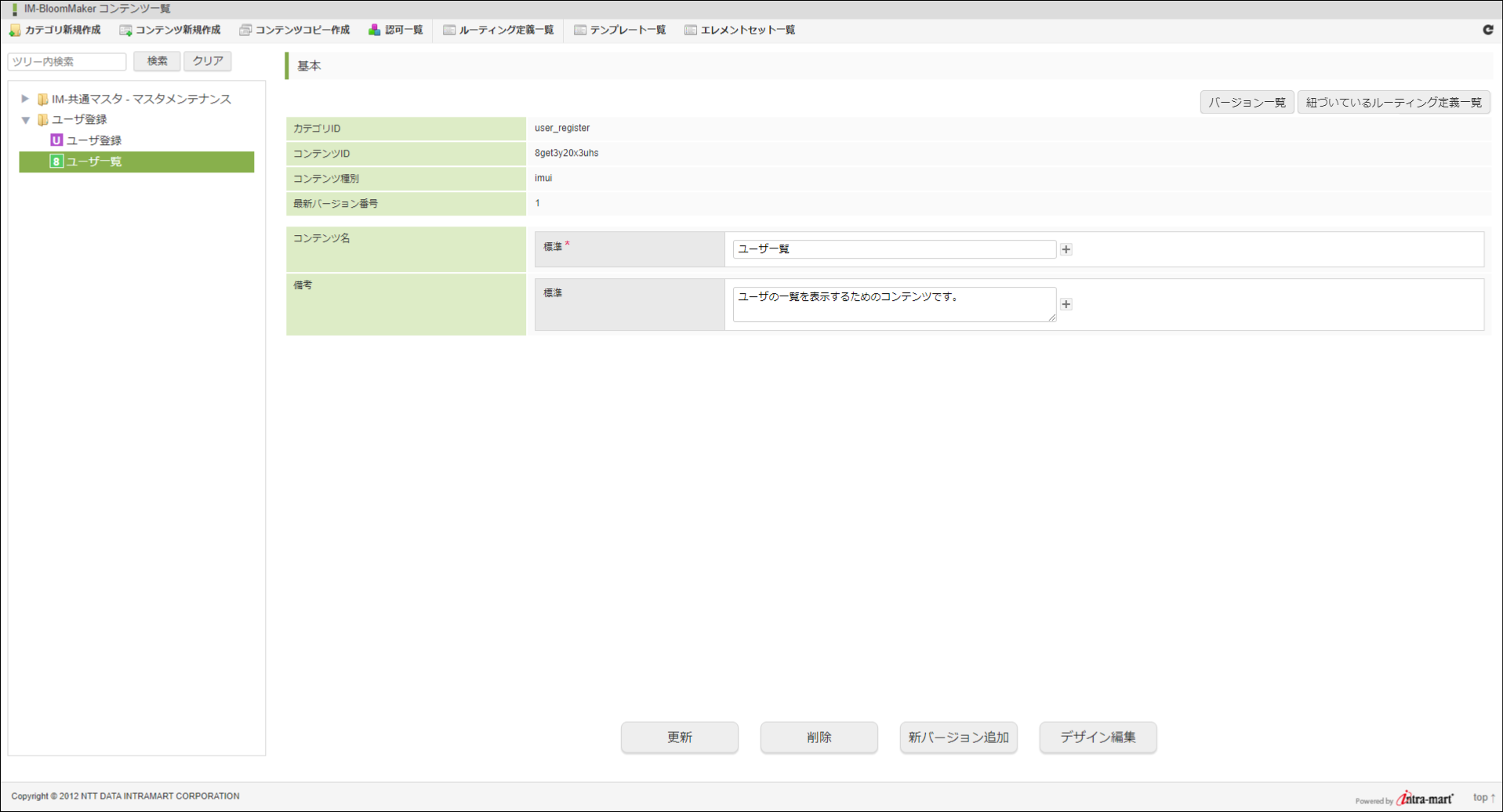Click the クリア button

point(208,61)
